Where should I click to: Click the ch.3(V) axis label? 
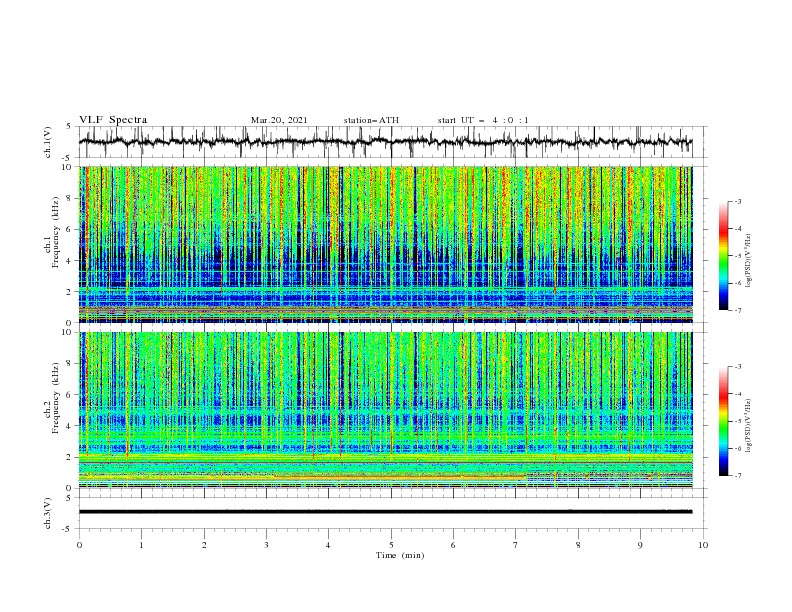point(48,513)
